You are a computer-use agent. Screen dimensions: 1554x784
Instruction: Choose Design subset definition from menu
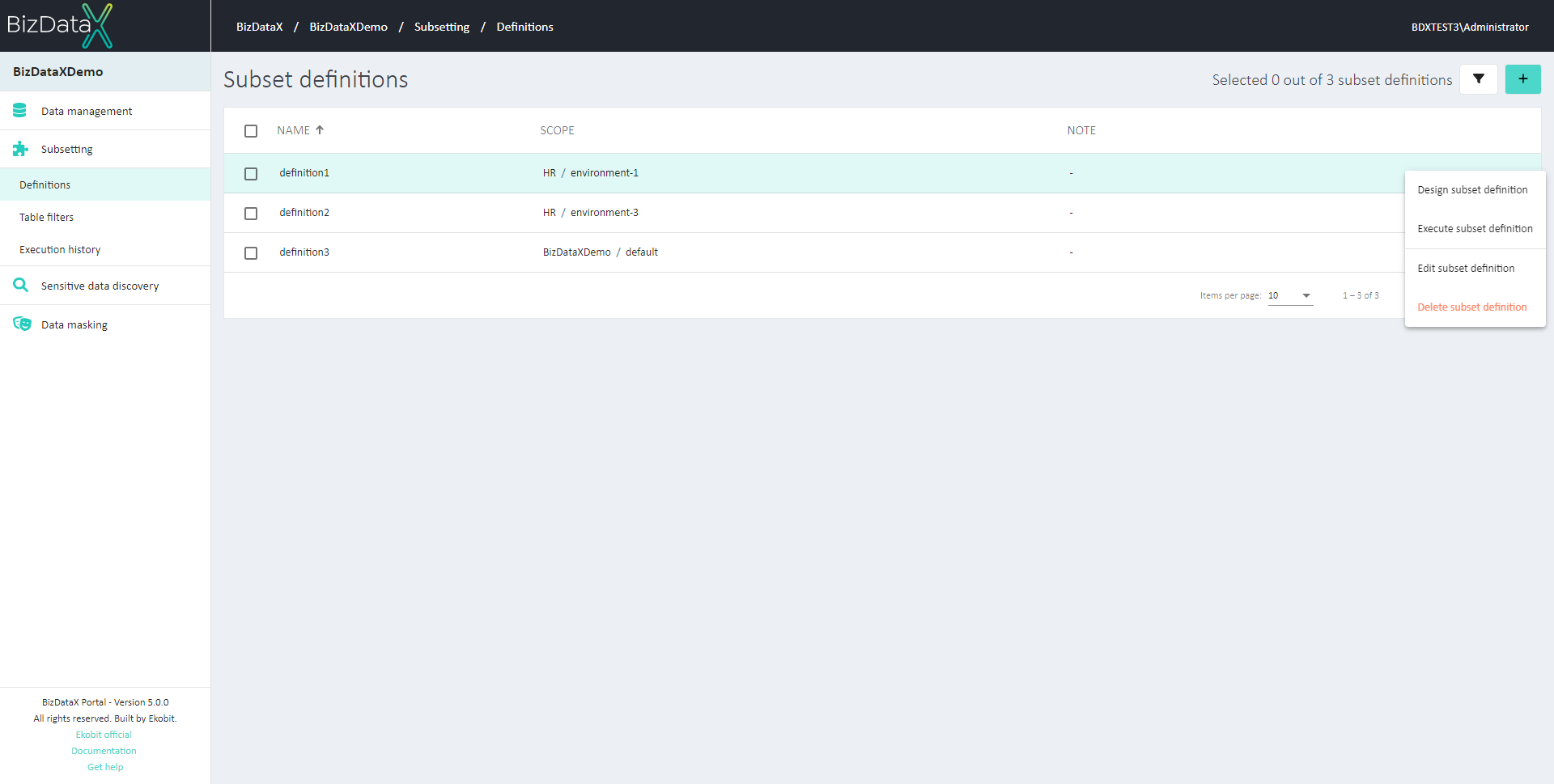(x=1475, y=190)
